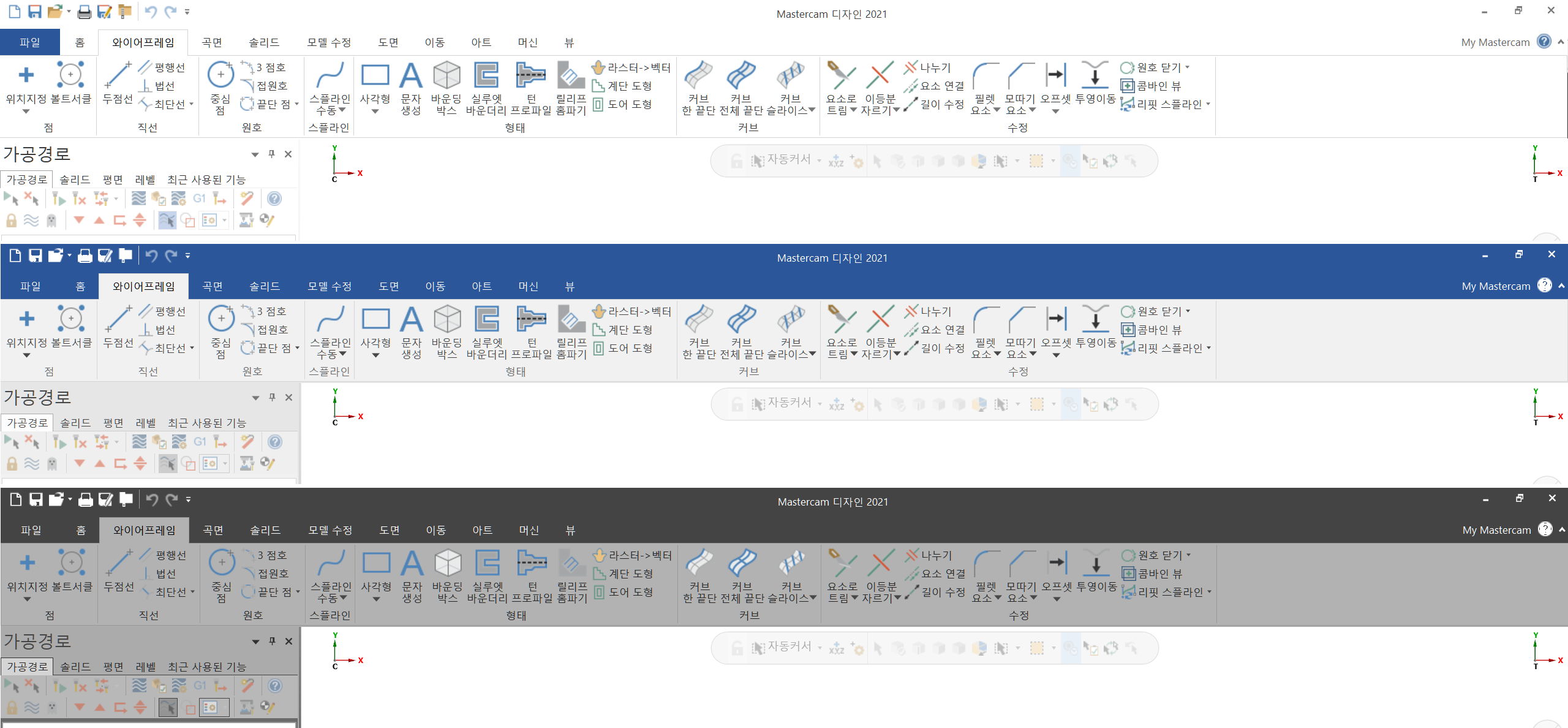Viewport: 1568px width, 728px height.
Task: Click the Save icon in the blue title bar
Action: click(x=36, y=256)
